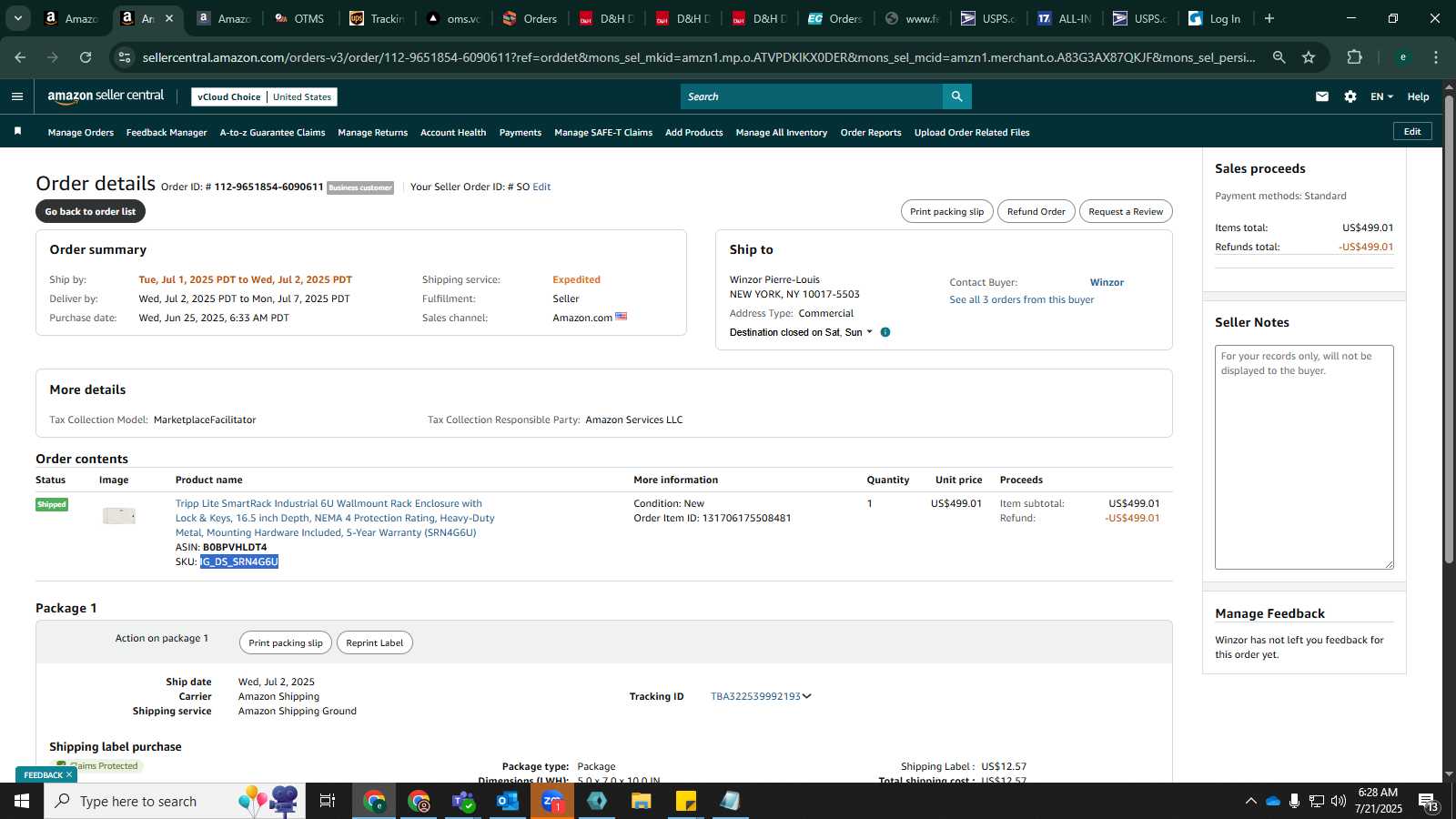Open the tab search dropdown in Chrome
1456x819 pixels.
coord(17,18)
